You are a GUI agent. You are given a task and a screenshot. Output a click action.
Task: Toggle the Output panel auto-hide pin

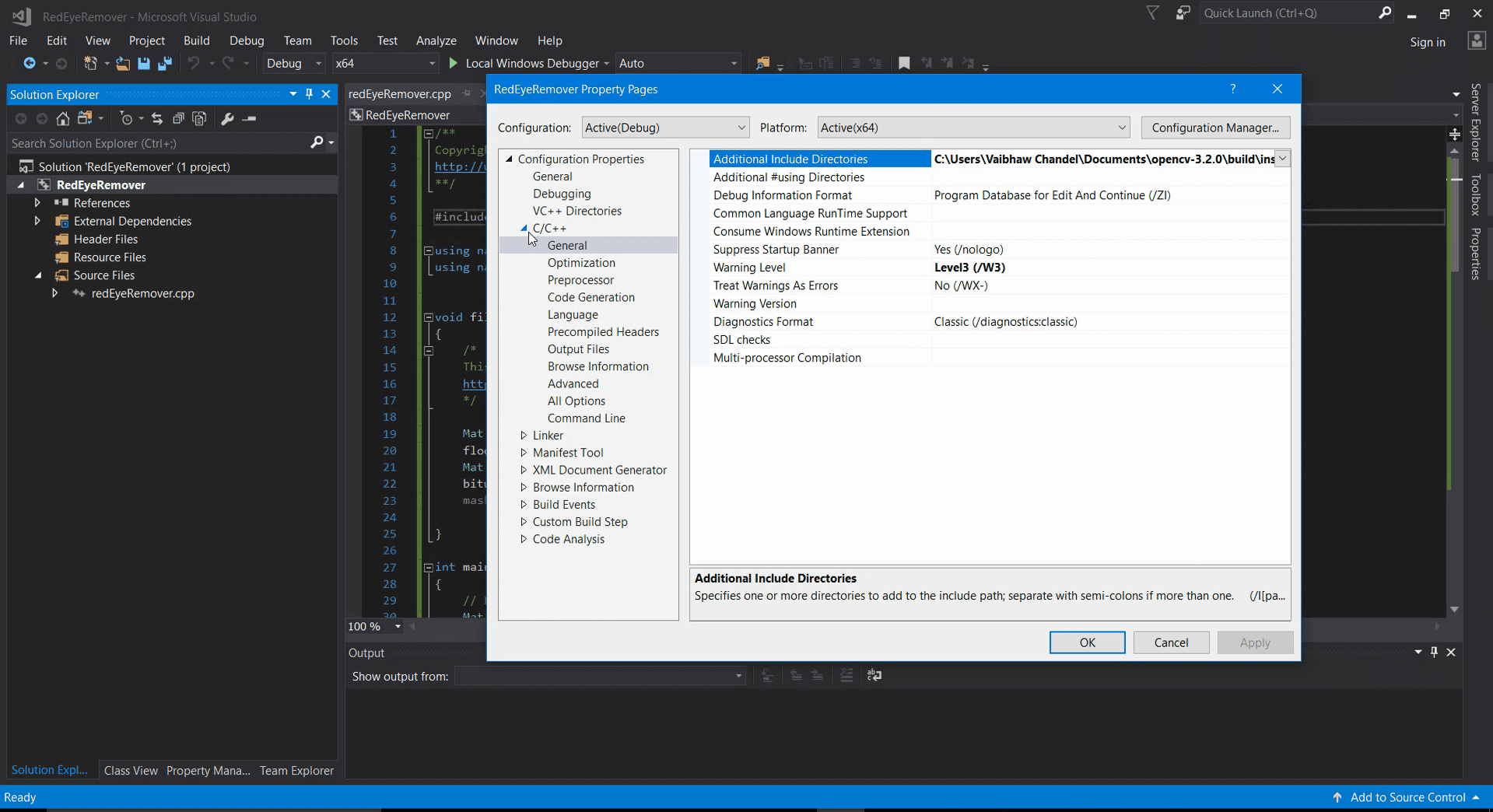[1434, 652]
